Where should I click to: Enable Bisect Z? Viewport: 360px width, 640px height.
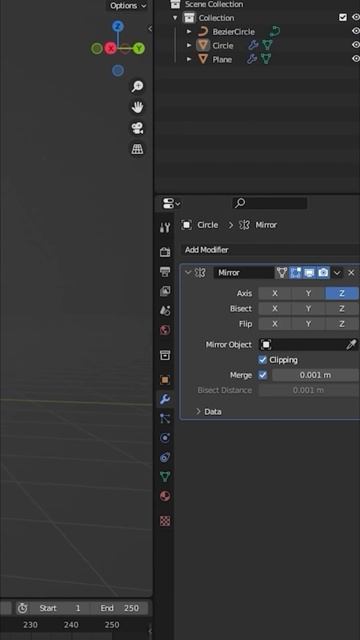(x=342, y=309)
